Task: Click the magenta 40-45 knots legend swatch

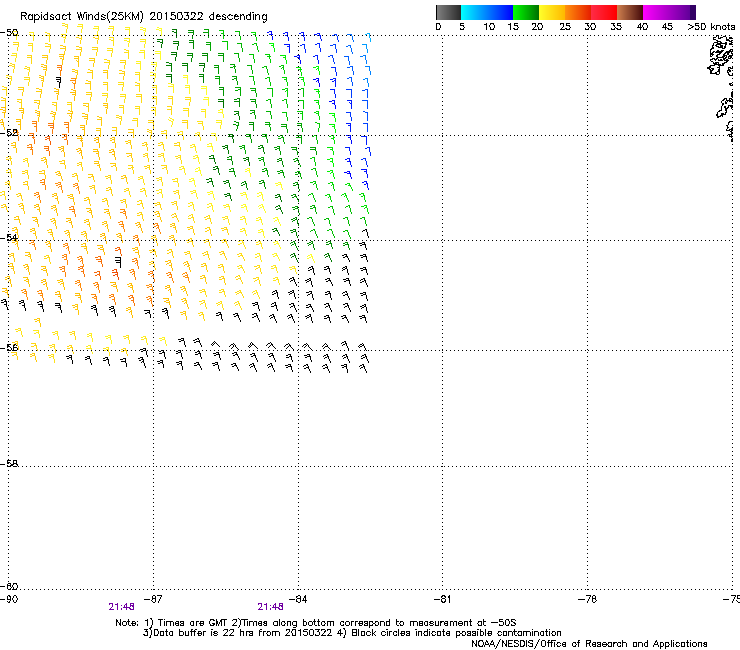Action: tap(656, 12)
